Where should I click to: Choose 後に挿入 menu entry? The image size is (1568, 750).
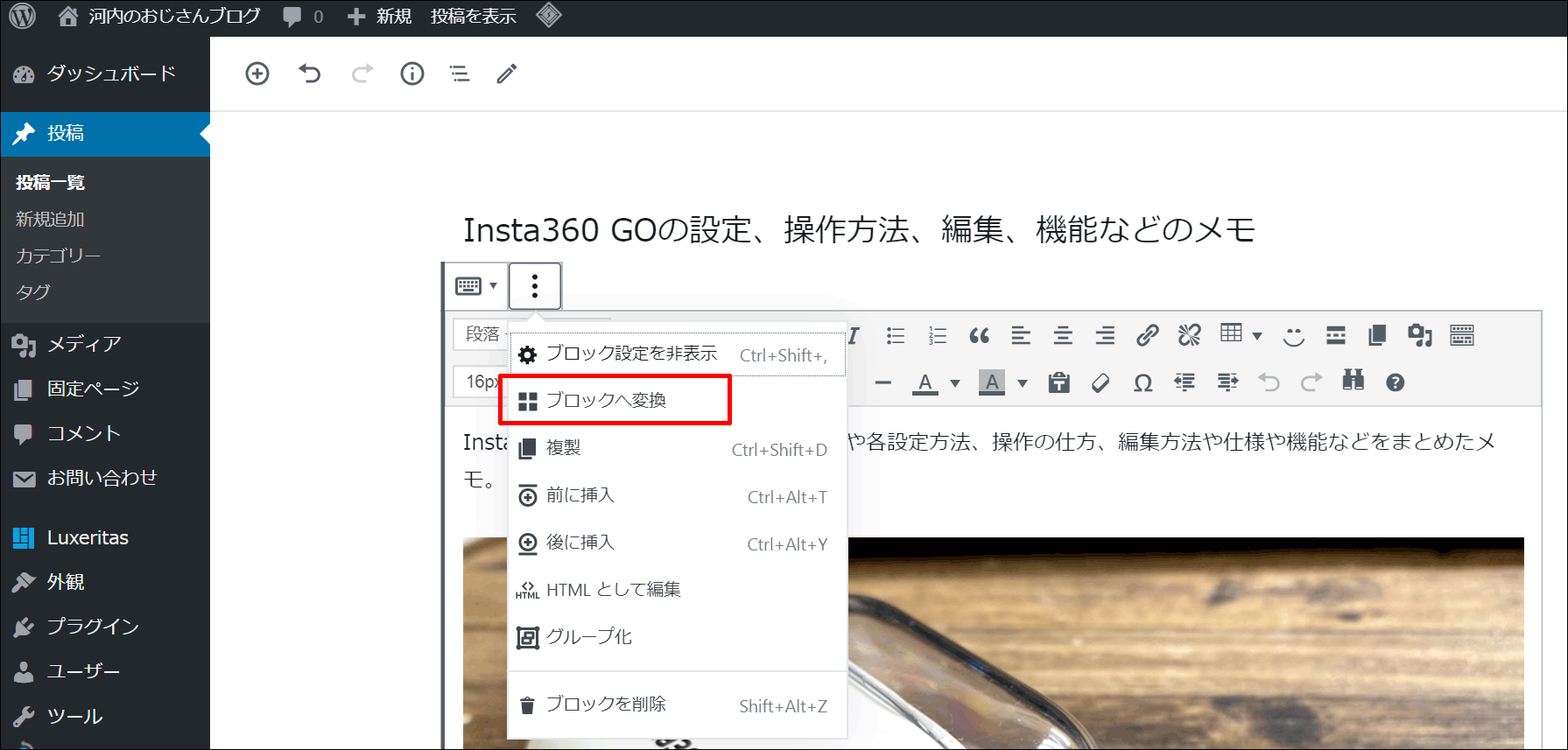click(x=678, y=543)
